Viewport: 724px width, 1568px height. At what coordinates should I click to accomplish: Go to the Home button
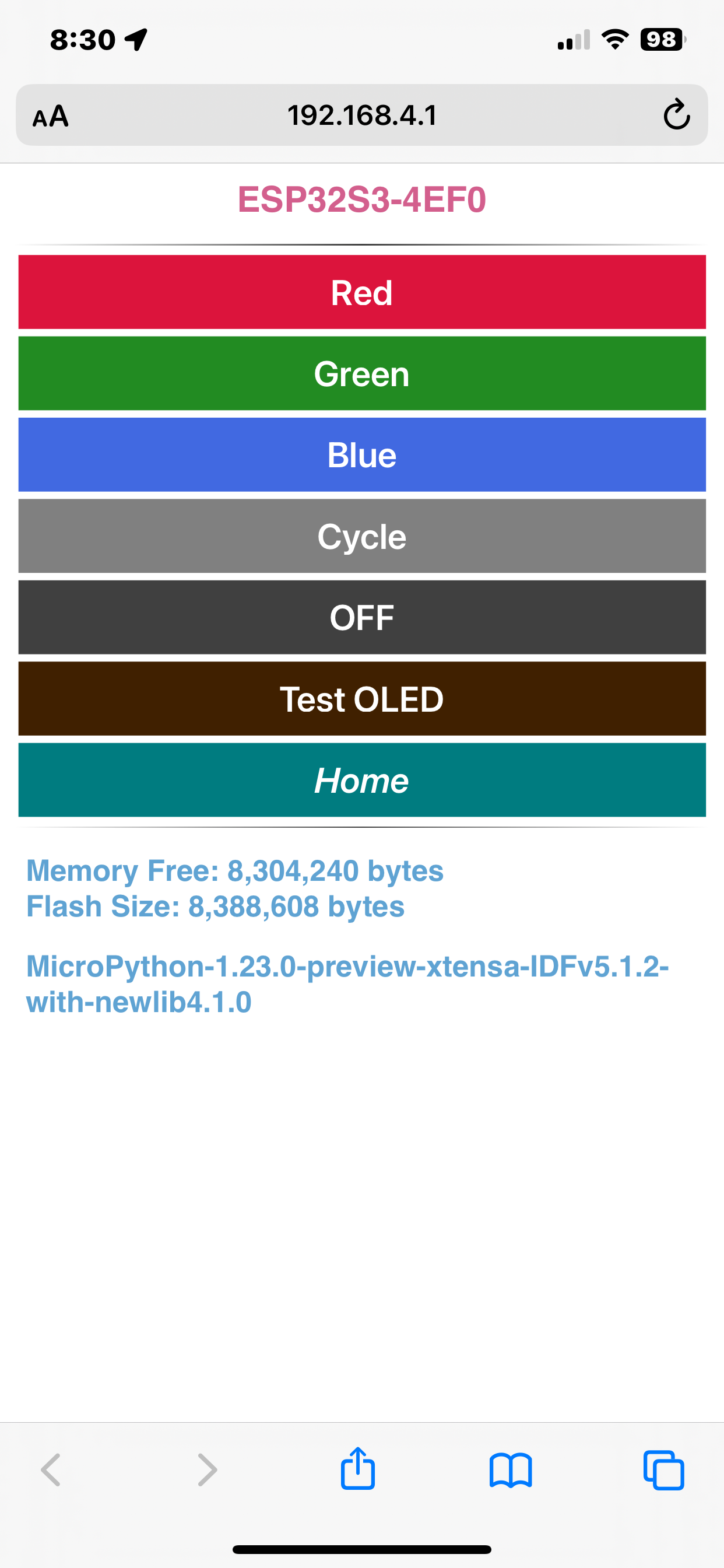coord(362,780)
